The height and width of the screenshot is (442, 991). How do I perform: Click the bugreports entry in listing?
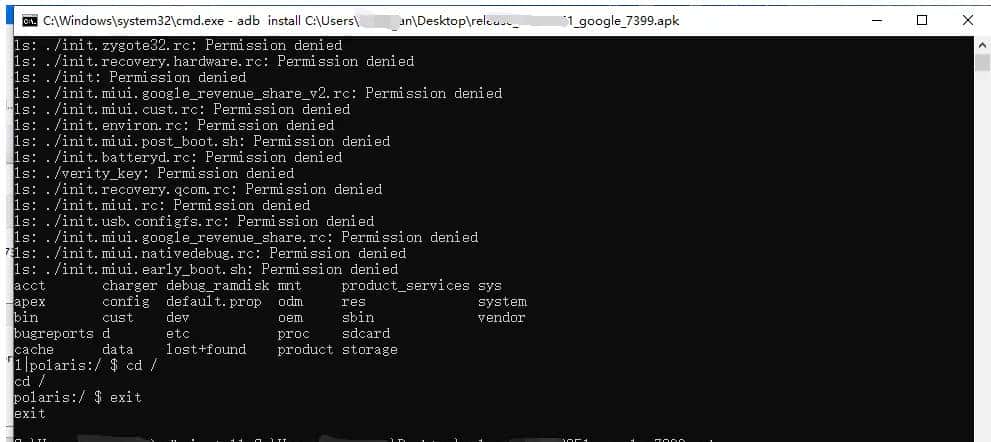pyautogui.click(x=54, y=333)
